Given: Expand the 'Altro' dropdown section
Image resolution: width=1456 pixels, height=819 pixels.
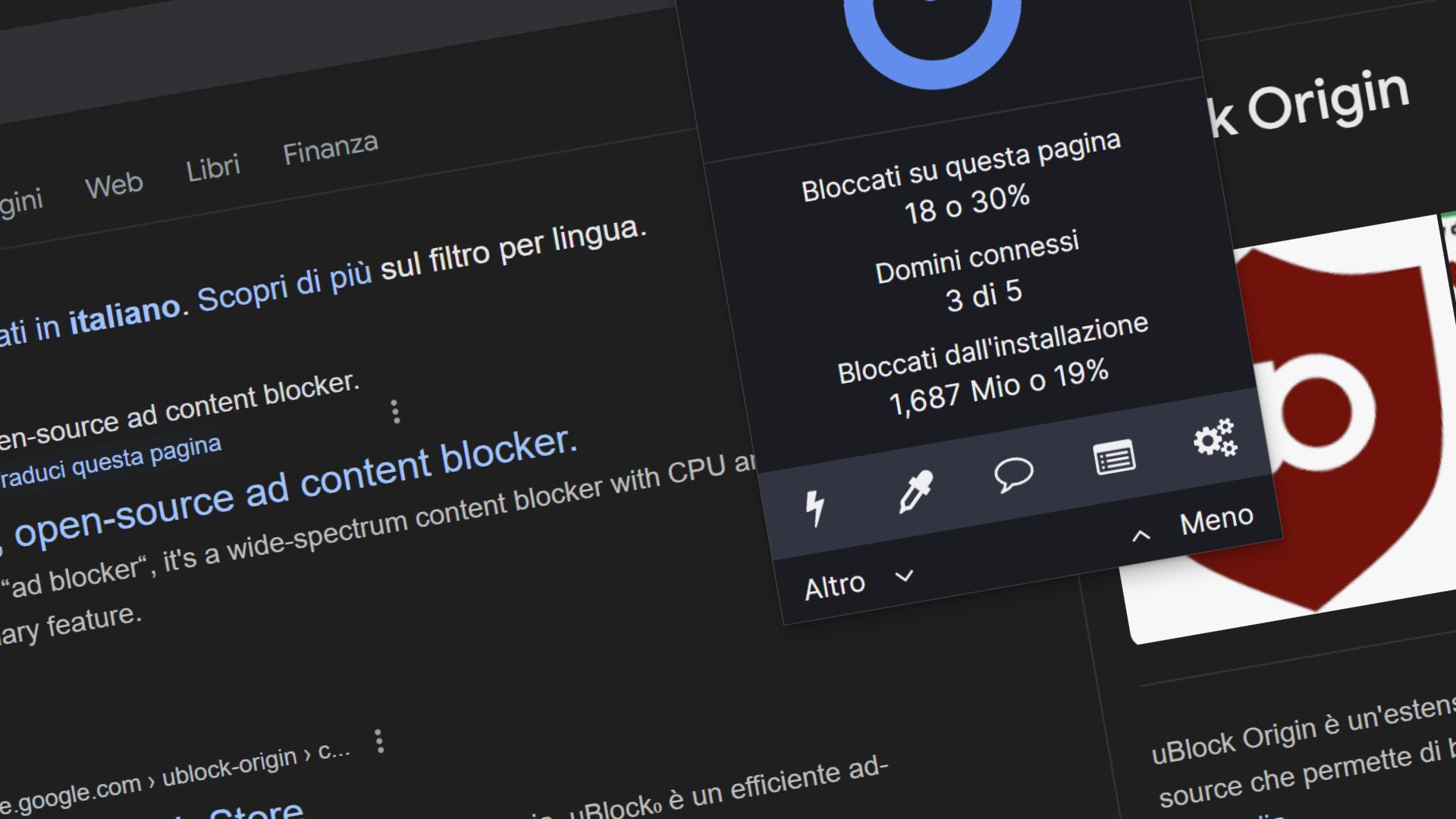Looking at the screenshot, I should point(858,580).
